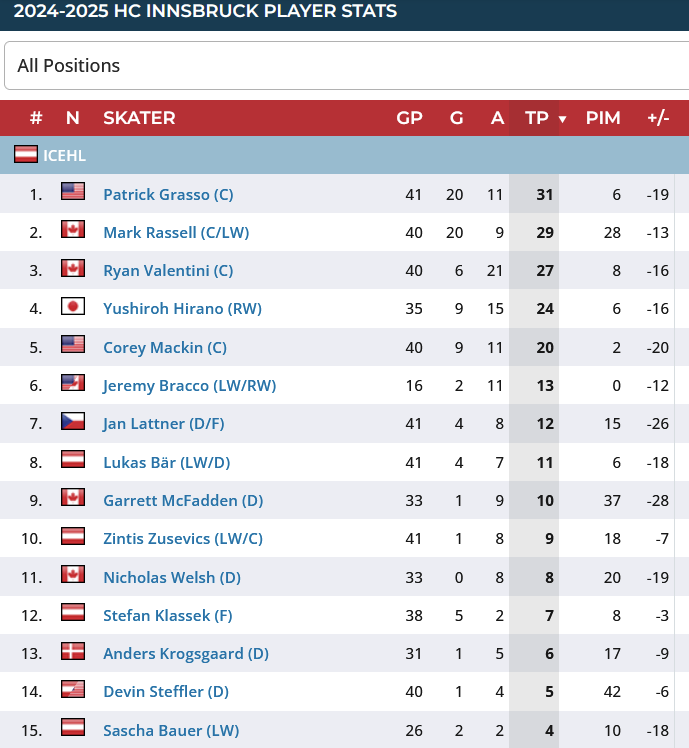Click the Czech flag beside Jan Lattner
The image size is (689, 748).
tap(73, 422)
